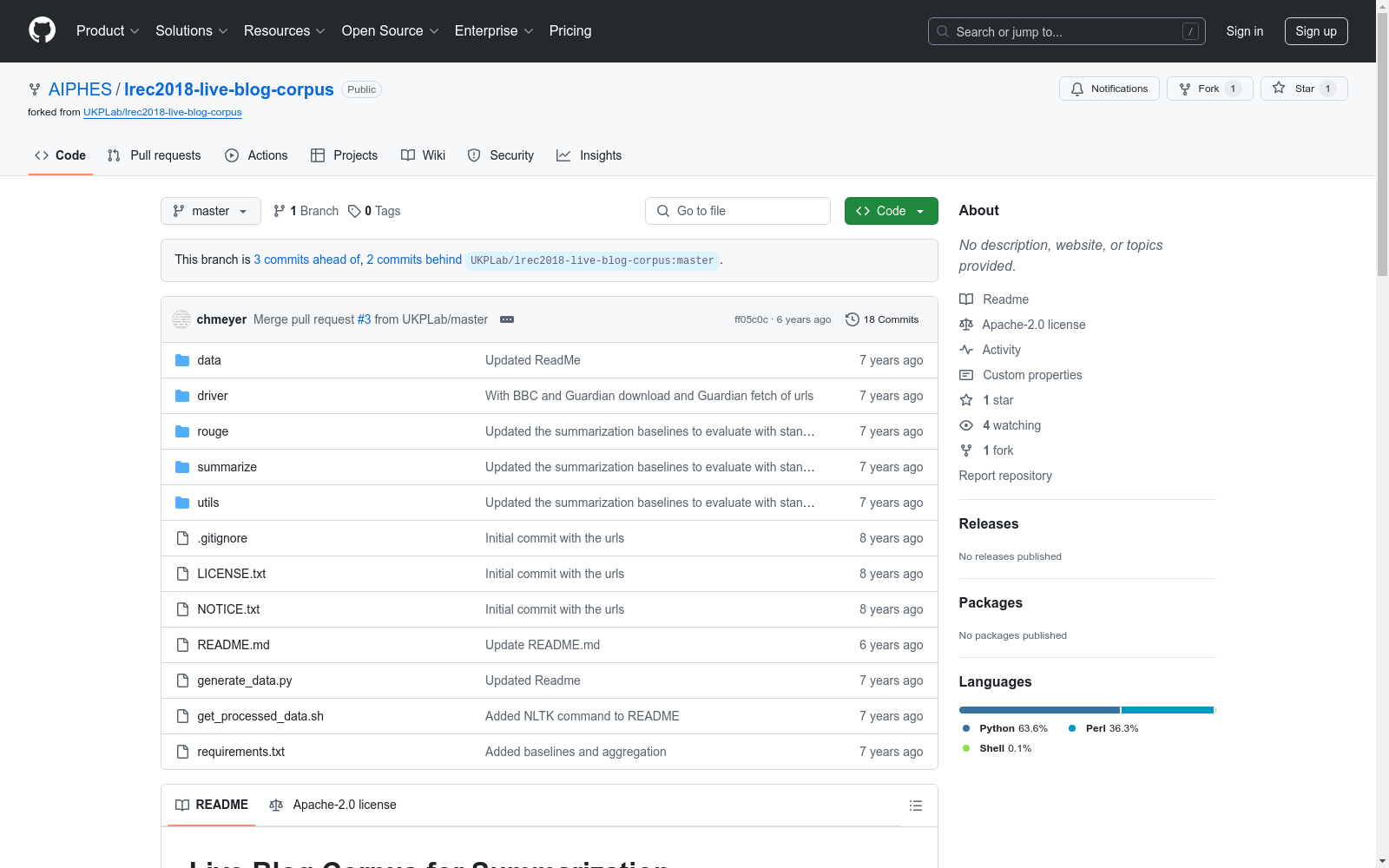Open the Product dropdown menu
1389x868 pixels.
click(x=108, y=31)
